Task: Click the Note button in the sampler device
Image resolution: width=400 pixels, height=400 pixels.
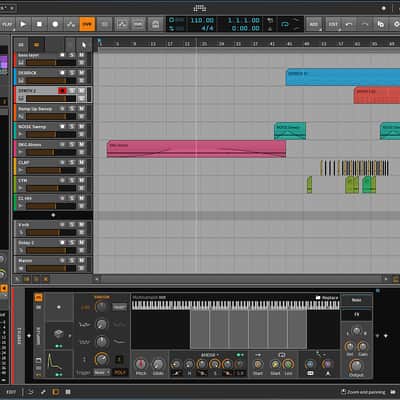Action: point(356,300)
